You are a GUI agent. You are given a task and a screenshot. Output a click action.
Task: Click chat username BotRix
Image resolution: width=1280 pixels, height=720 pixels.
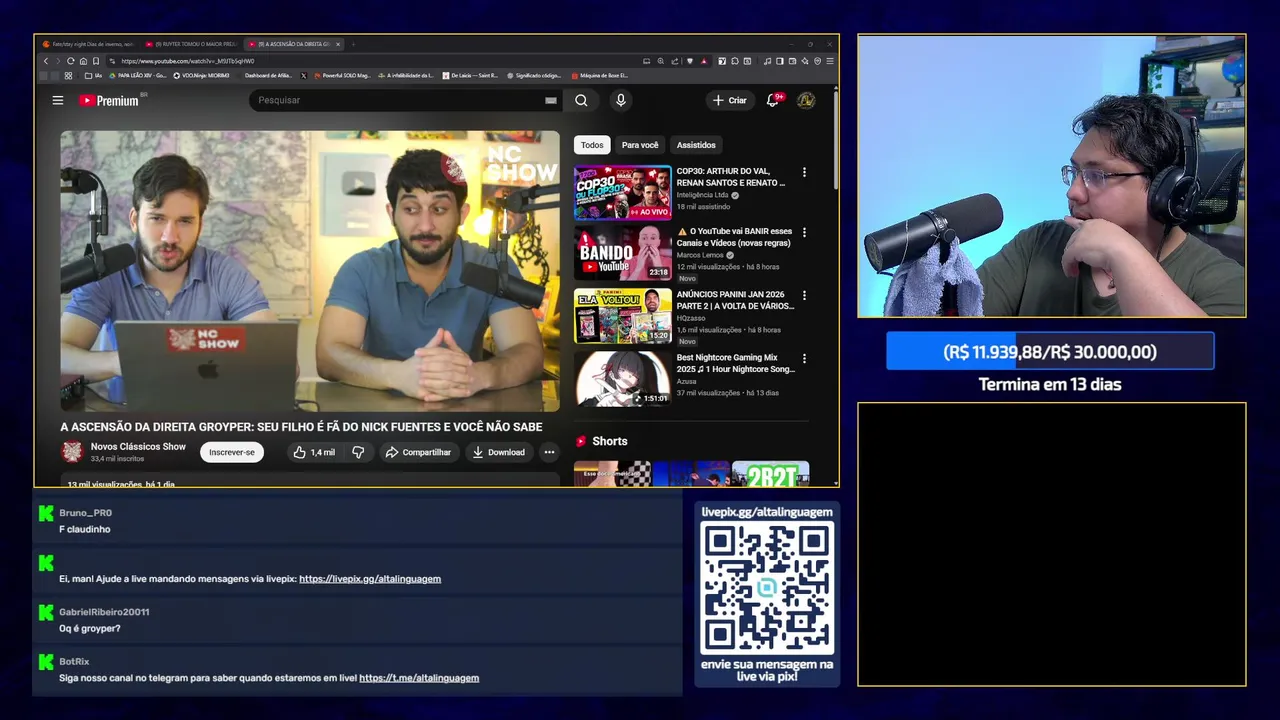74,662
